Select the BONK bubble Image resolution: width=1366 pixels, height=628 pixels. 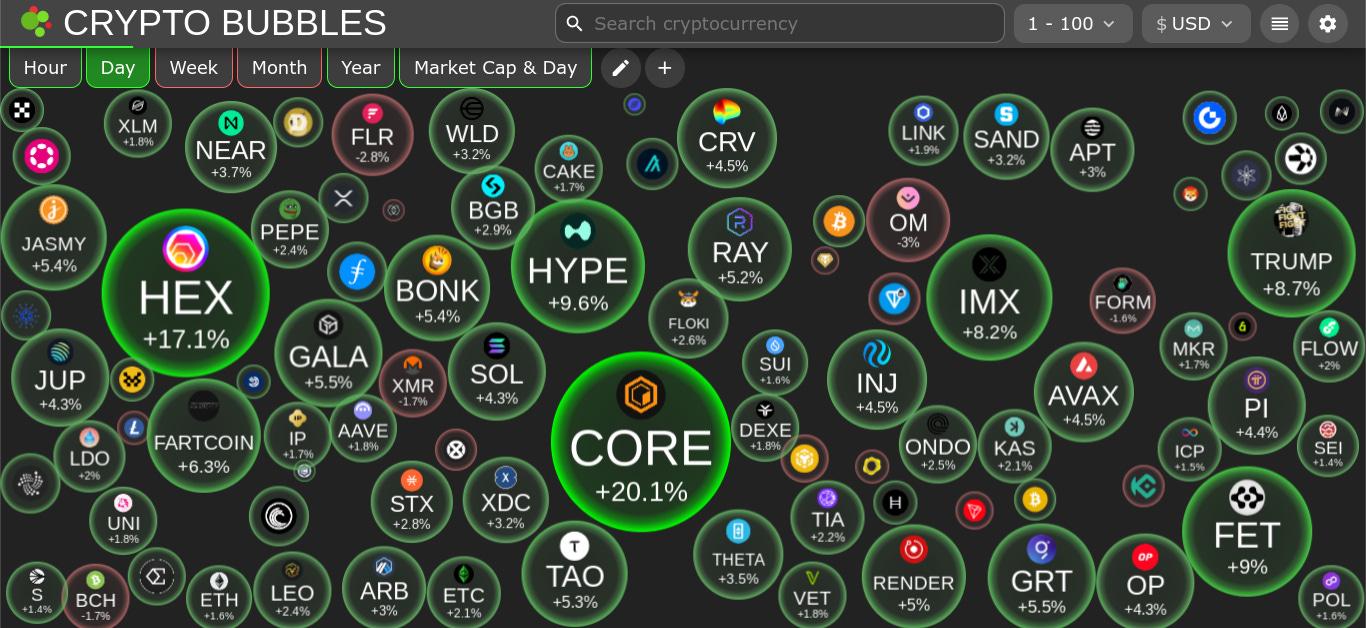click(437, 287)
